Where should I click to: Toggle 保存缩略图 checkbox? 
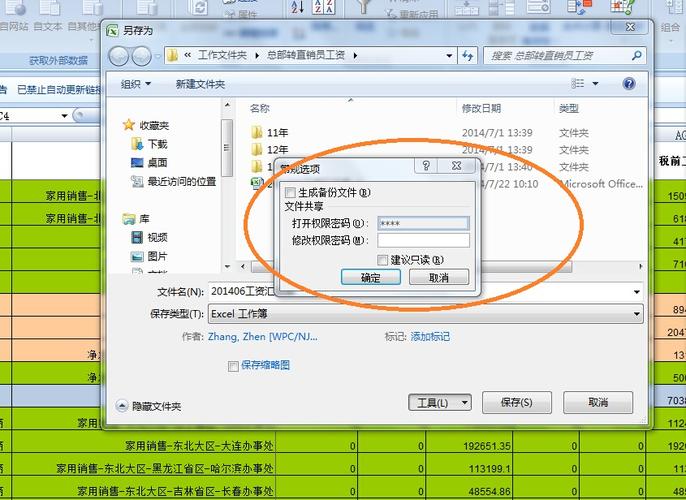(233, 366)
